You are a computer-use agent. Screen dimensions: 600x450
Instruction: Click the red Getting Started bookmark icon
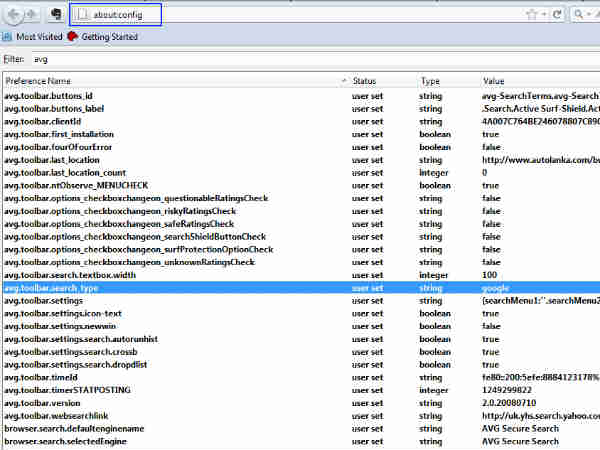coord(72,36)
